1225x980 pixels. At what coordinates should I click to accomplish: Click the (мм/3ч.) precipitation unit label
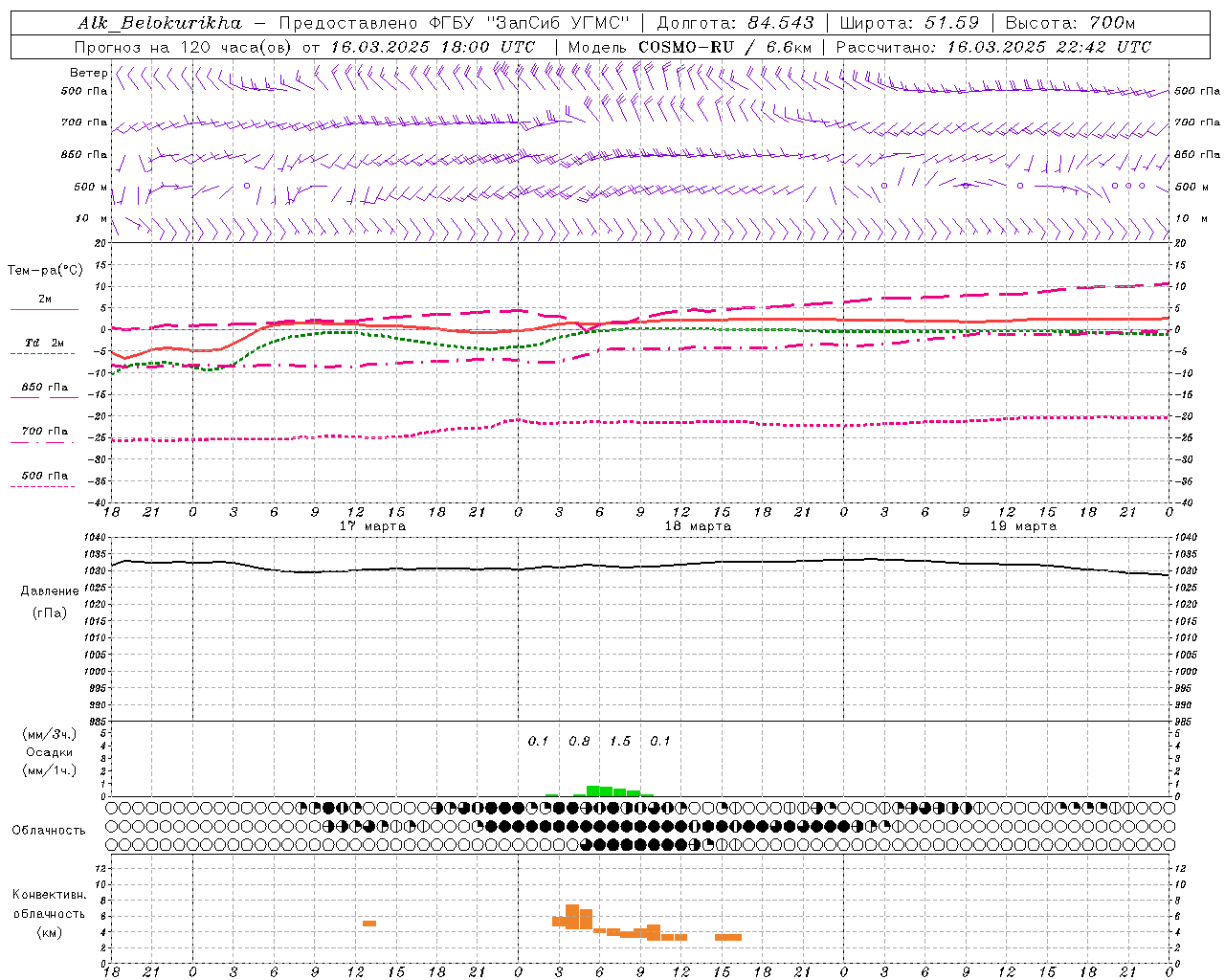pyautogui.click(x=50, y=734)
